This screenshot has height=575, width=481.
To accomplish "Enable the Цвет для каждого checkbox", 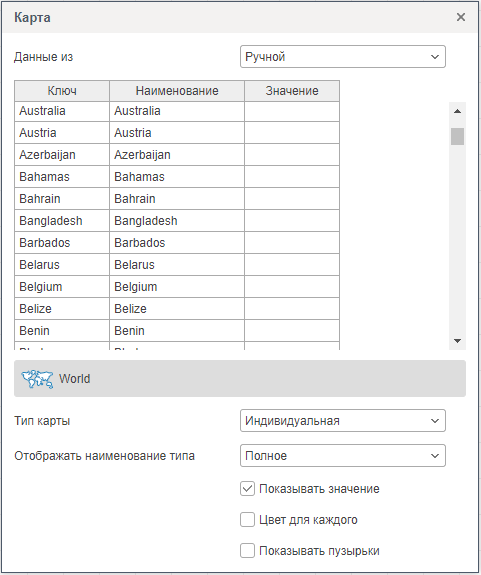I will (x=247, y=520).
